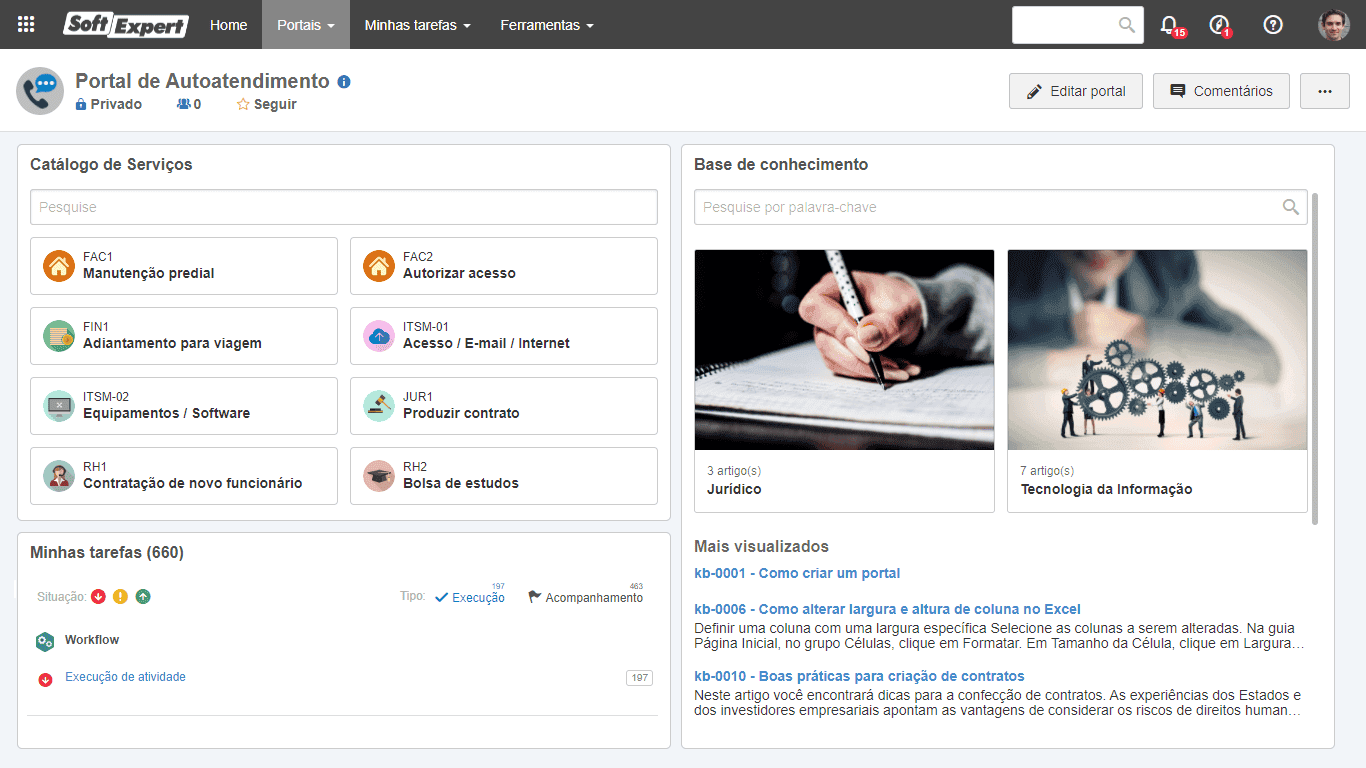This screenshot has height=768, width=1366.
Task: Click the portal info icon beside title
Action: [x=344, y=82]
